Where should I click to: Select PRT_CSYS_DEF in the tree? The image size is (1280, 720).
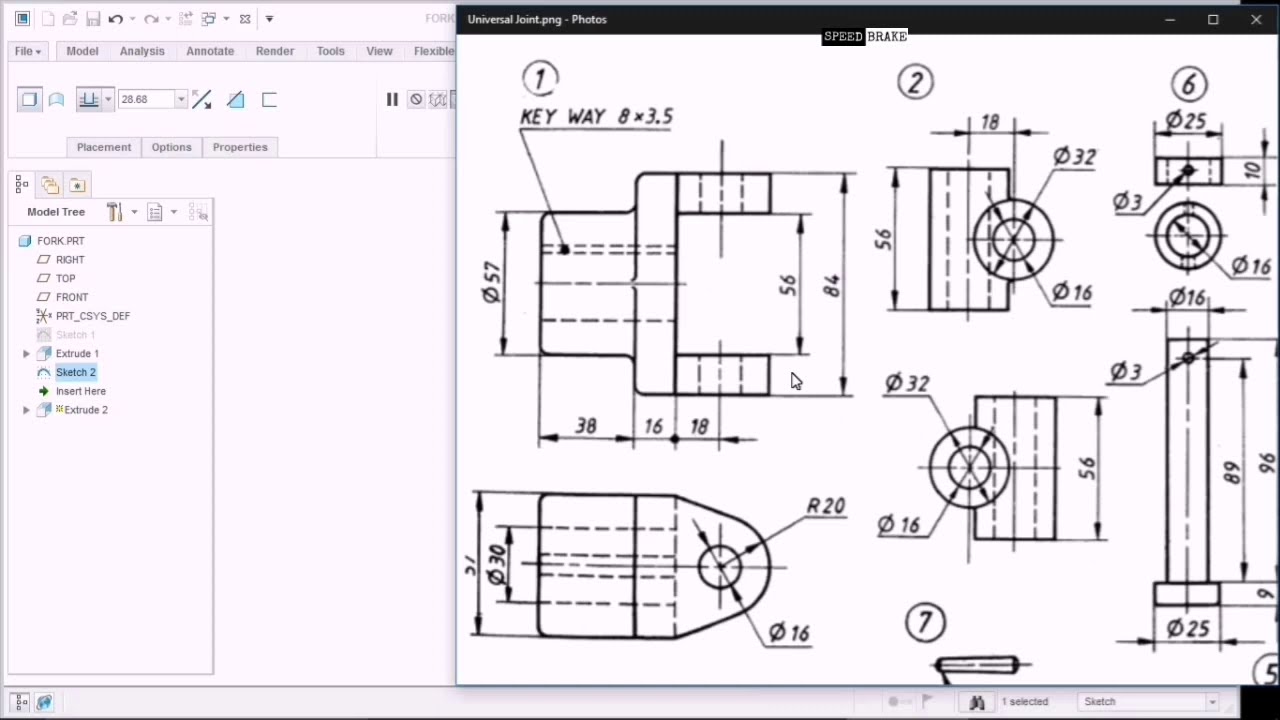tap(93, 316)
